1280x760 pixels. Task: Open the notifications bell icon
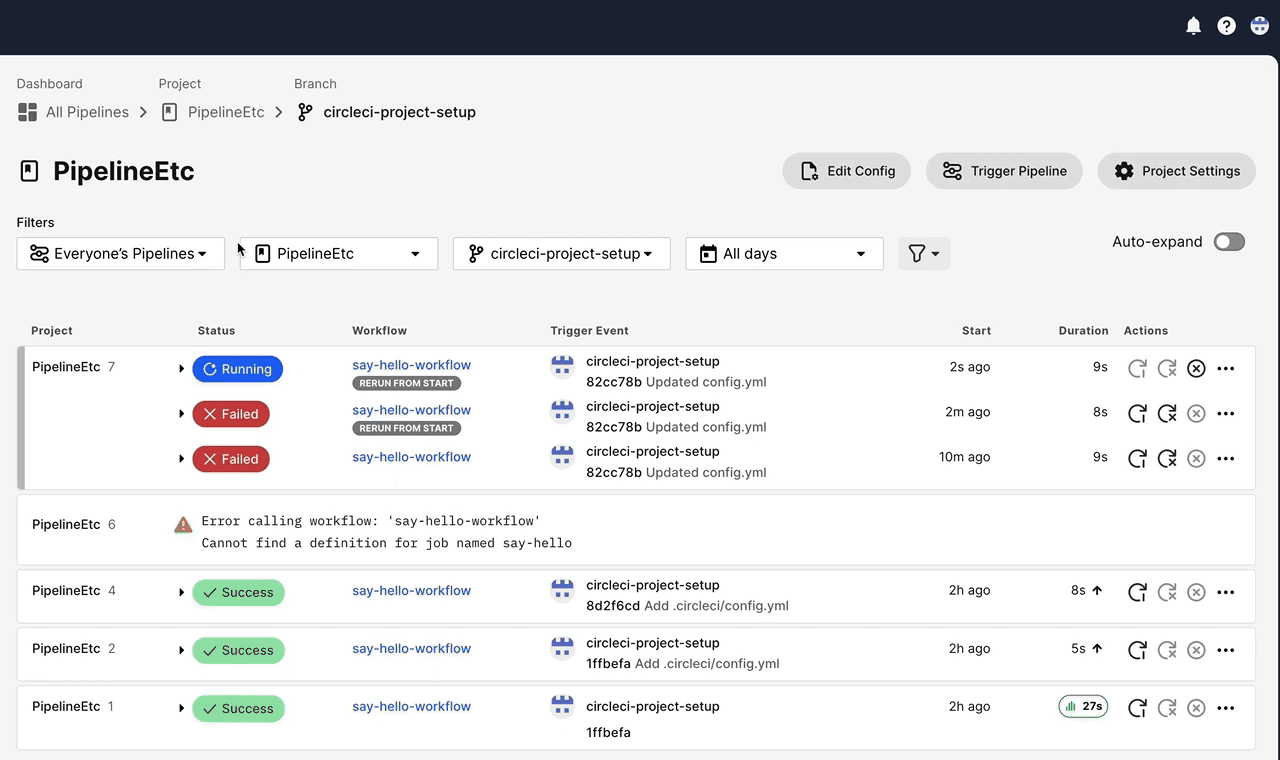(x=1193, y=26)
